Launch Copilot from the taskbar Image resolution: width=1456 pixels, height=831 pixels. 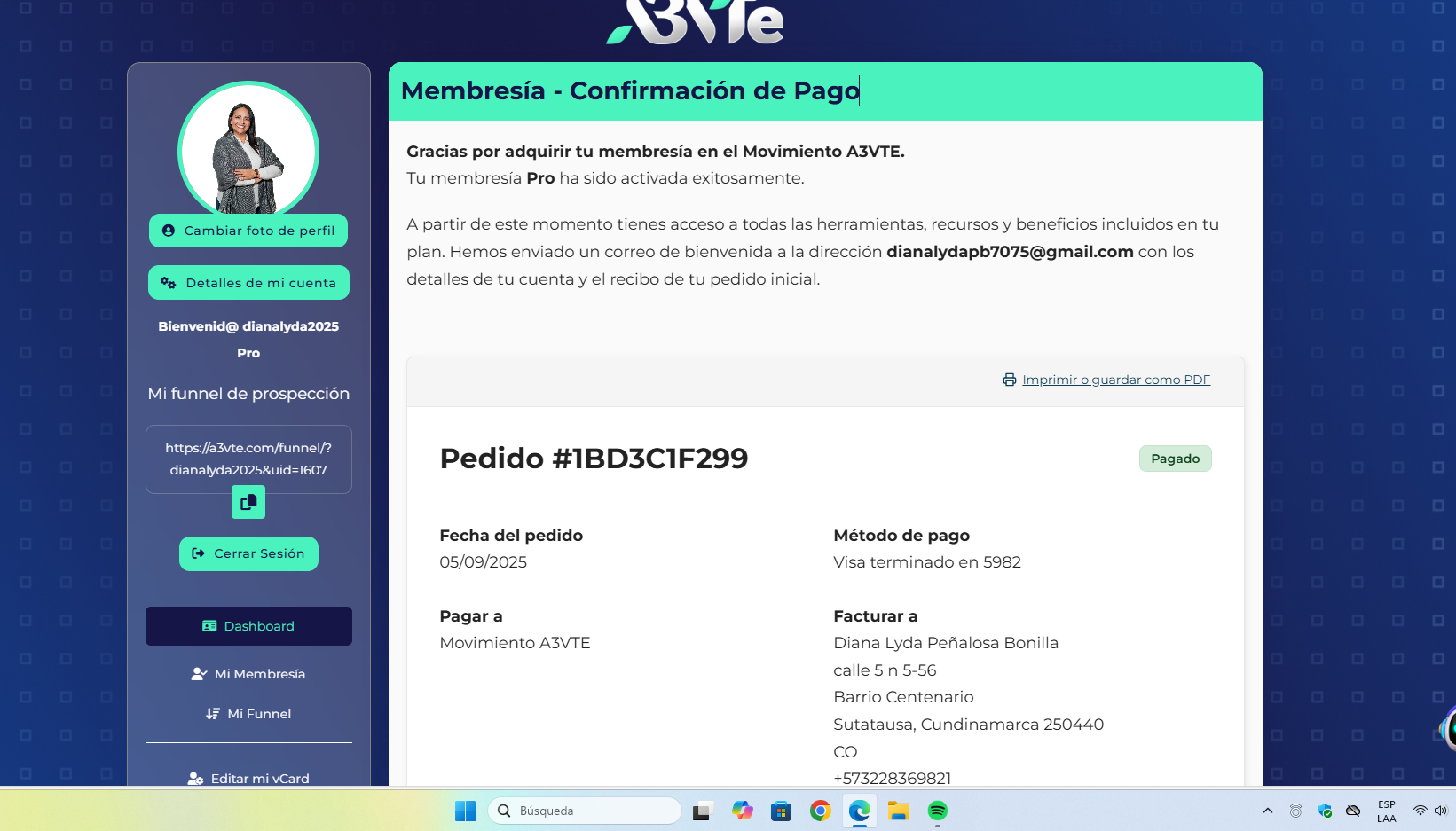(743, 811)
